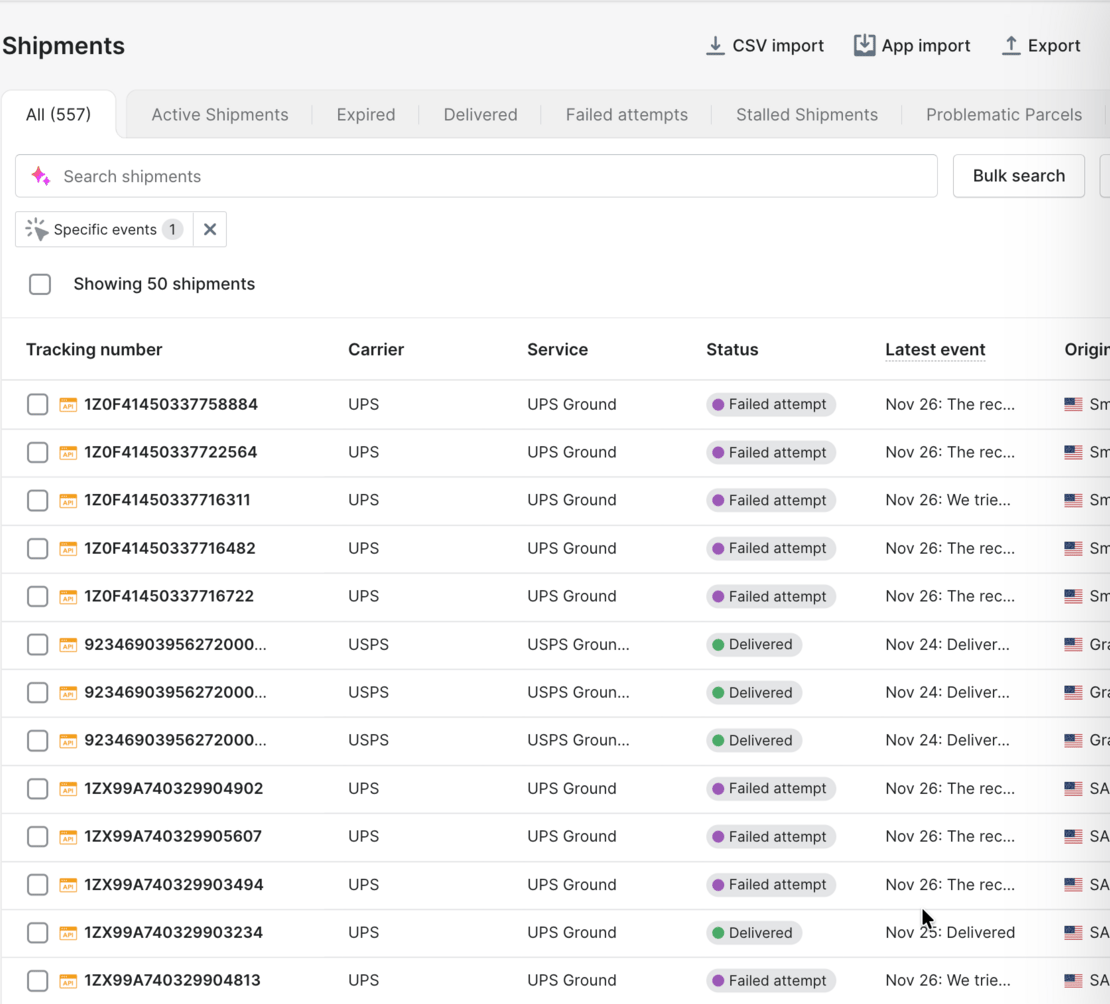Tick checkbox for shipment 1Z0F41450337716722
Viewport: 1110px width, 1004px height.
[38, 597]
